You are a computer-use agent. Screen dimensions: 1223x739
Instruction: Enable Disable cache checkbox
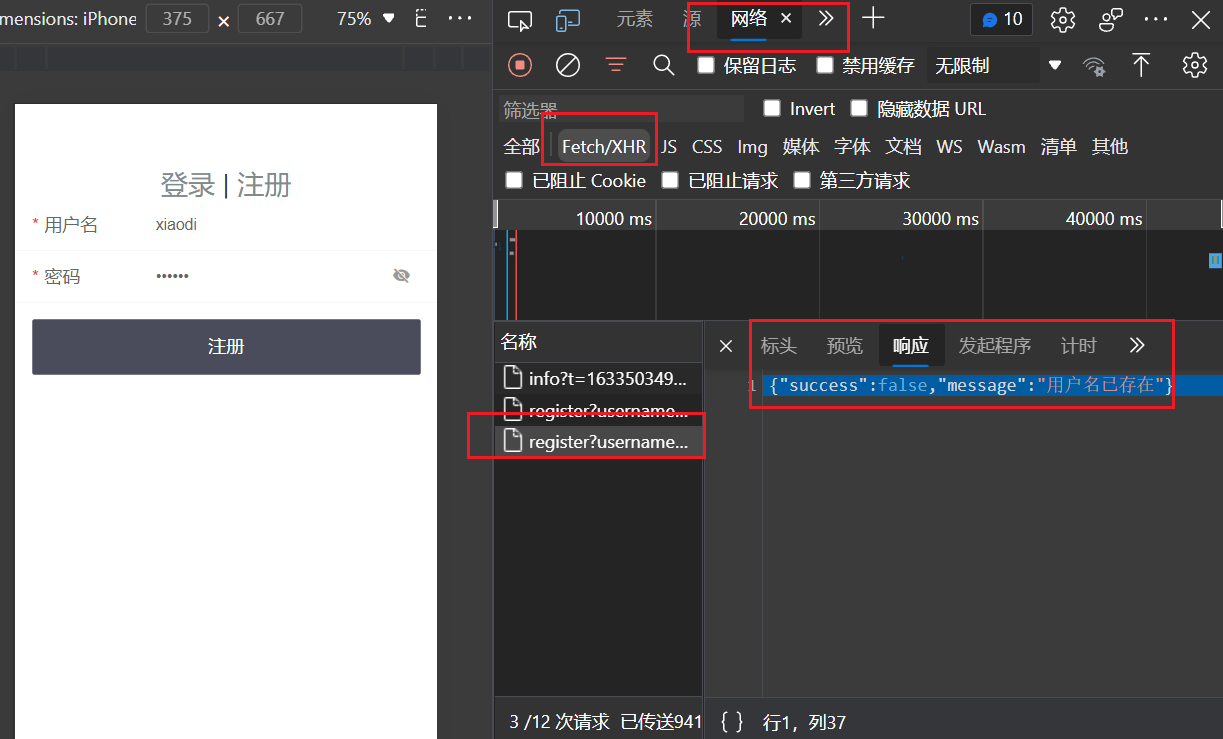[x=824, y=65]
